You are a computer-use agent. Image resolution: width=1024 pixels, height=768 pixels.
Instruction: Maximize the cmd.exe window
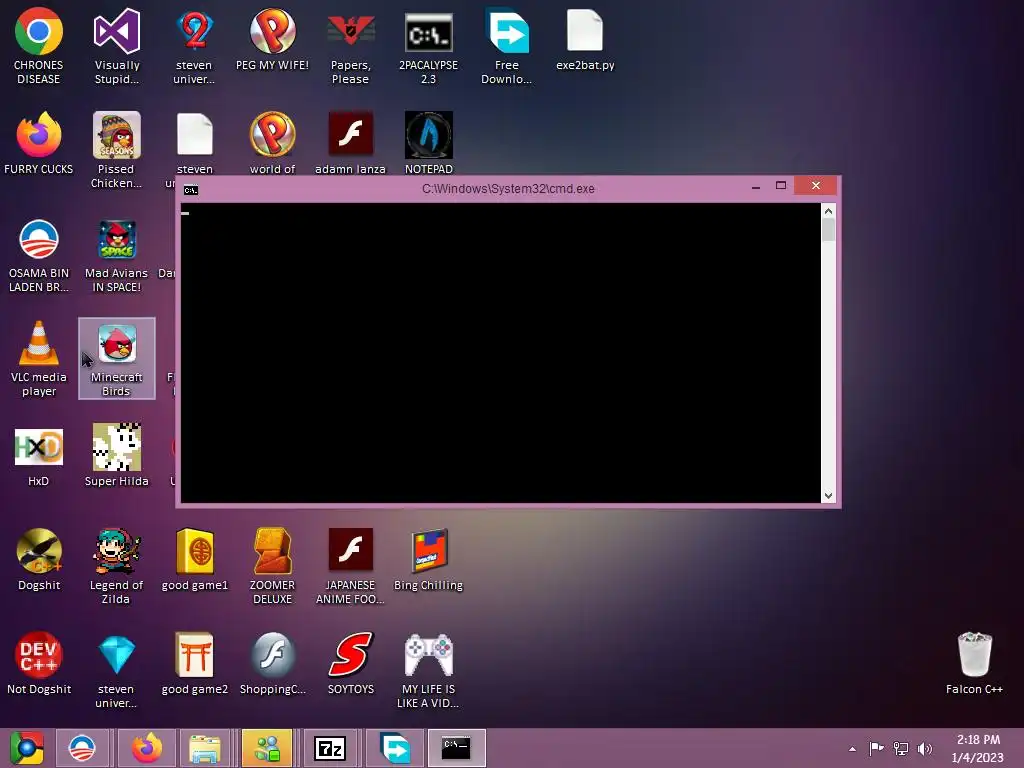point(780,186)
